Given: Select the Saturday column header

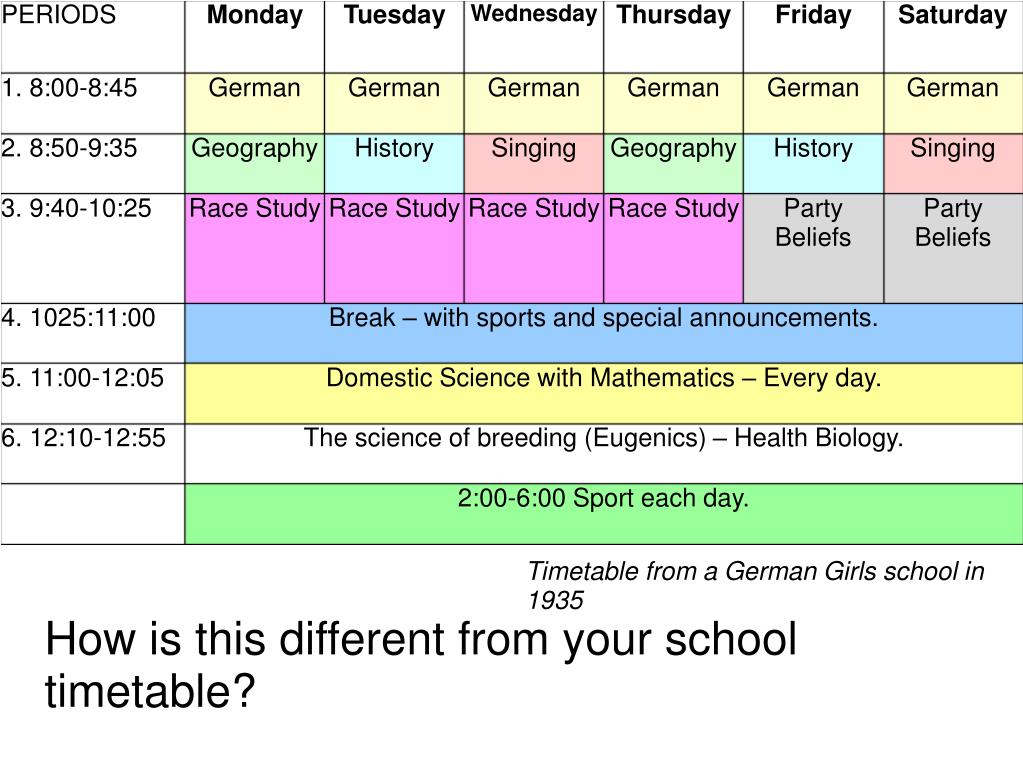Looking at the screenshot, I should [953, 37].
